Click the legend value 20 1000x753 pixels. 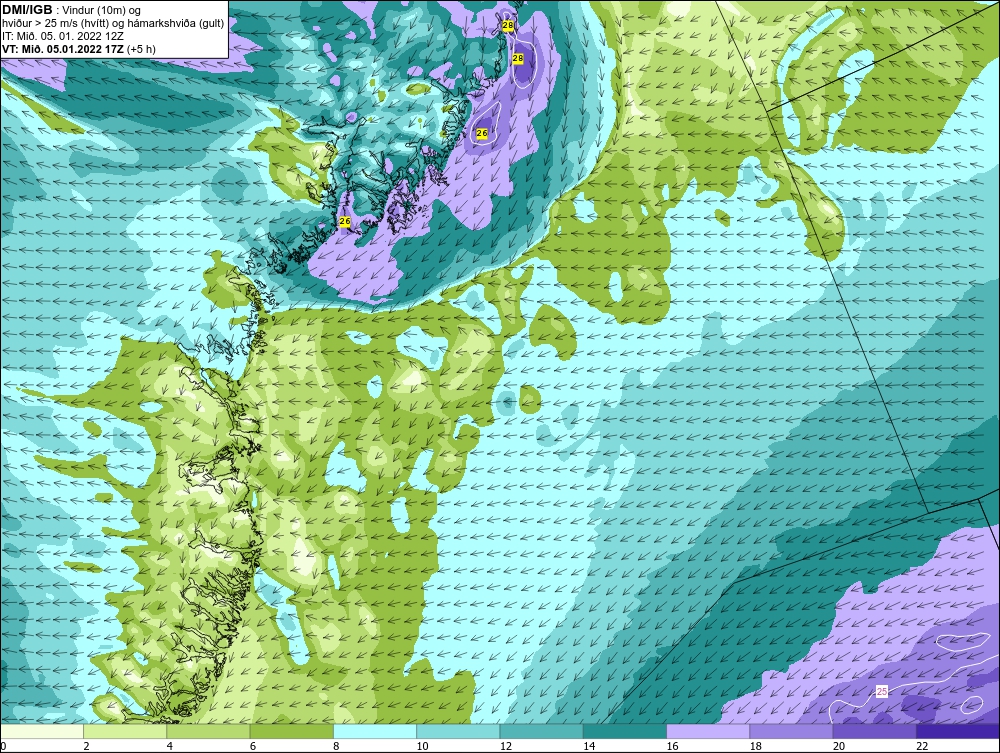[x=838, y=747]
